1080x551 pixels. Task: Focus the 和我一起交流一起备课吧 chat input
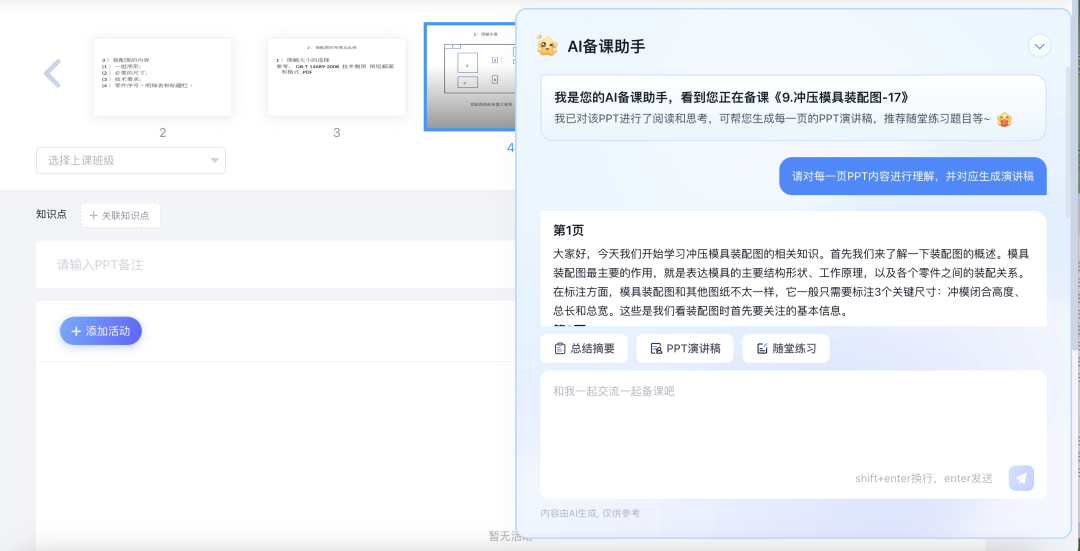(793, 435)
